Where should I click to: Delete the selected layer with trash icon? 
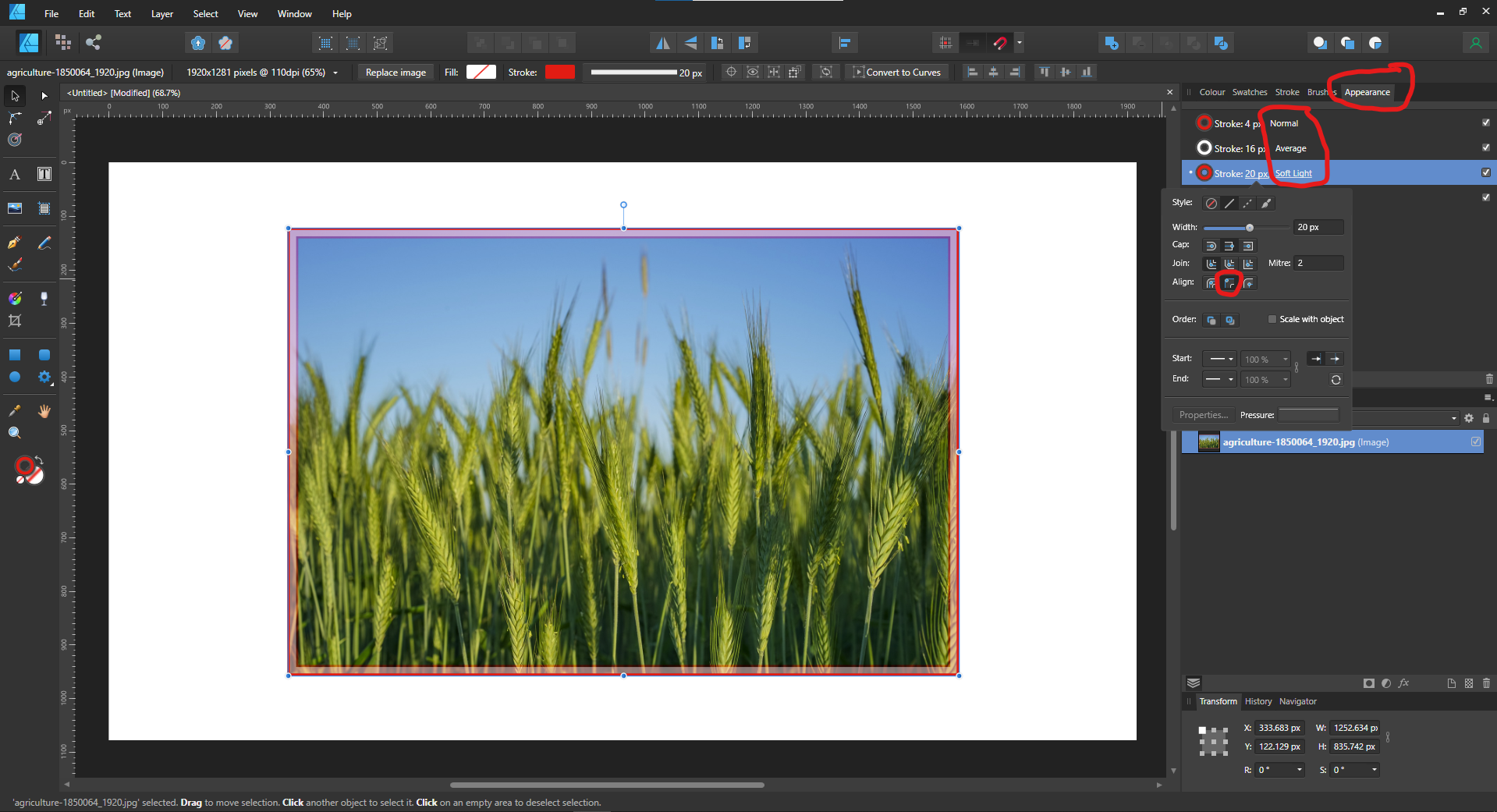point(1486,683)
